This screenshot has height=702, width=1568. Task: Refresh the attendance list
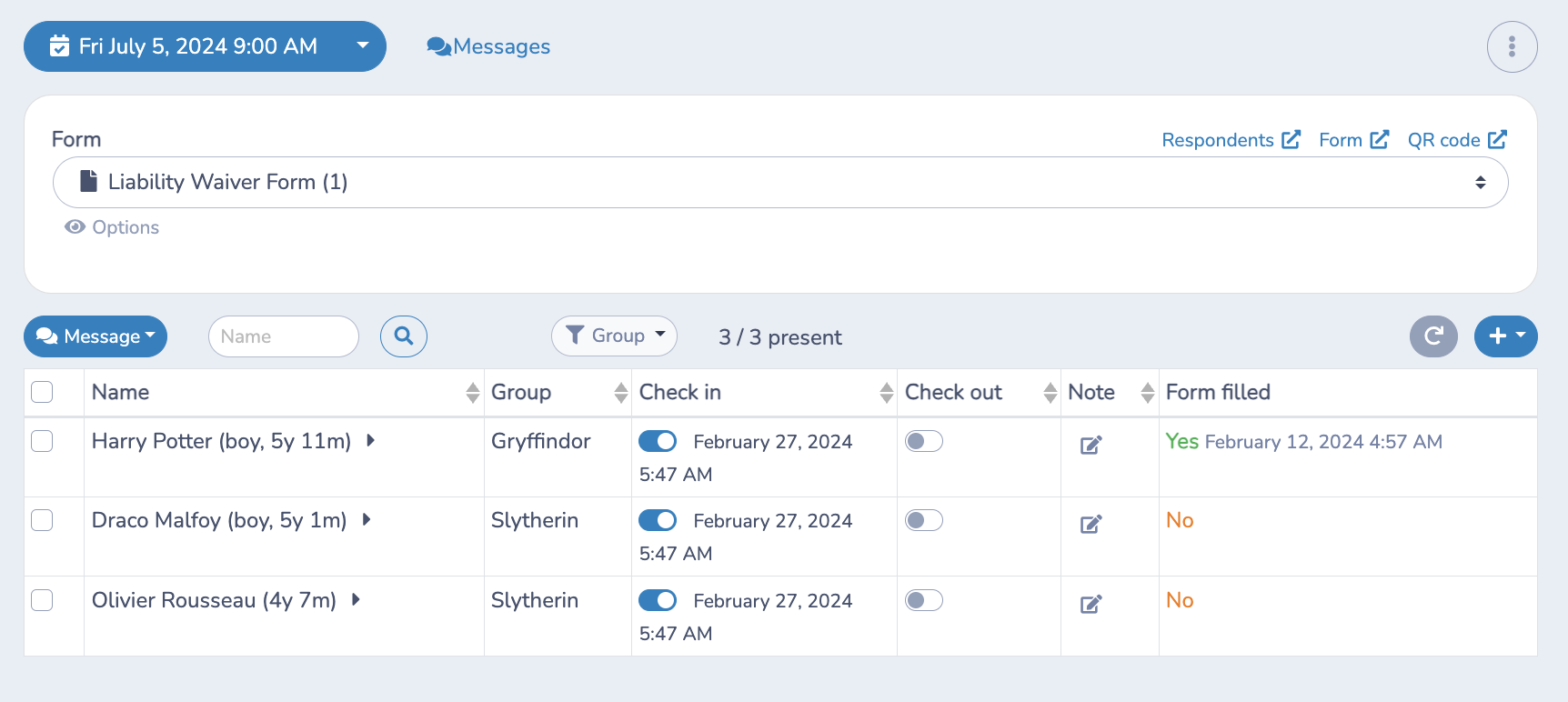[1433, 336]
